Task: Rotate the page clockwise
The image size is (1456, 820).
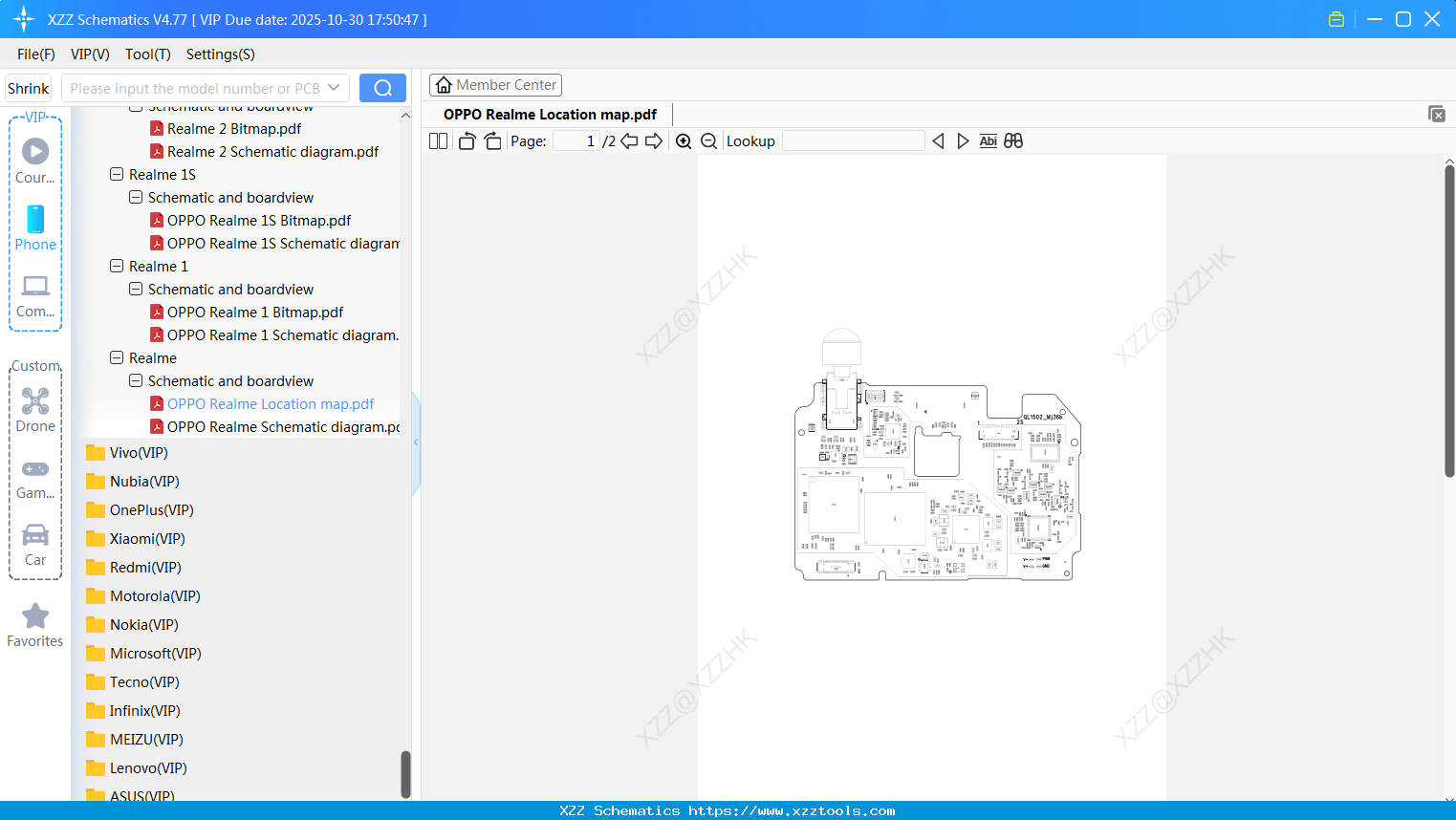Action: pyautogui.click(x=492, y=141)
